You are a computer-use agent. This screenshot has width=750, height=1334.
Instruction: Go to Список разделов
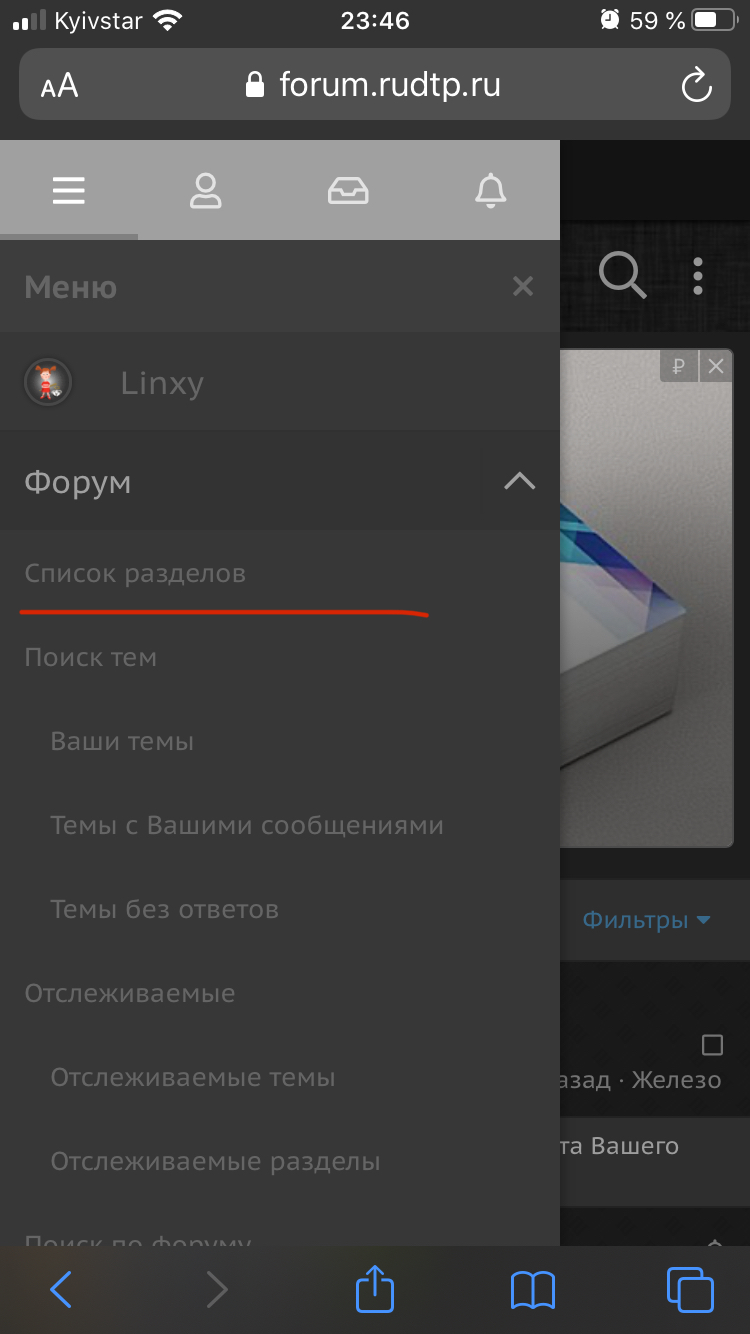135,574
